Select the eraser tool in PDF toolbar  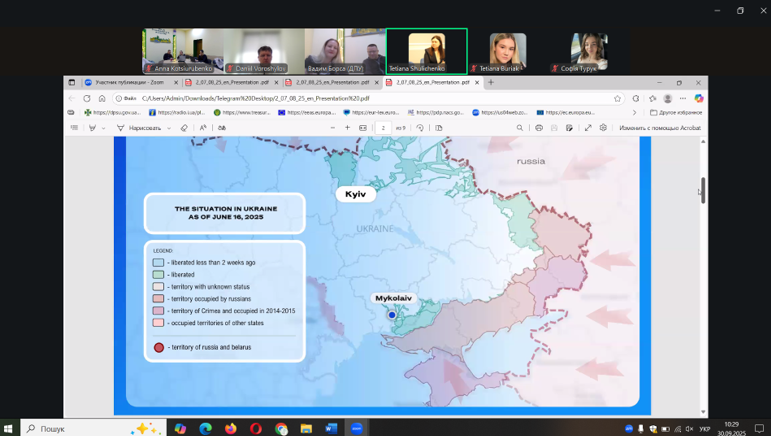[x=184, y=128]
